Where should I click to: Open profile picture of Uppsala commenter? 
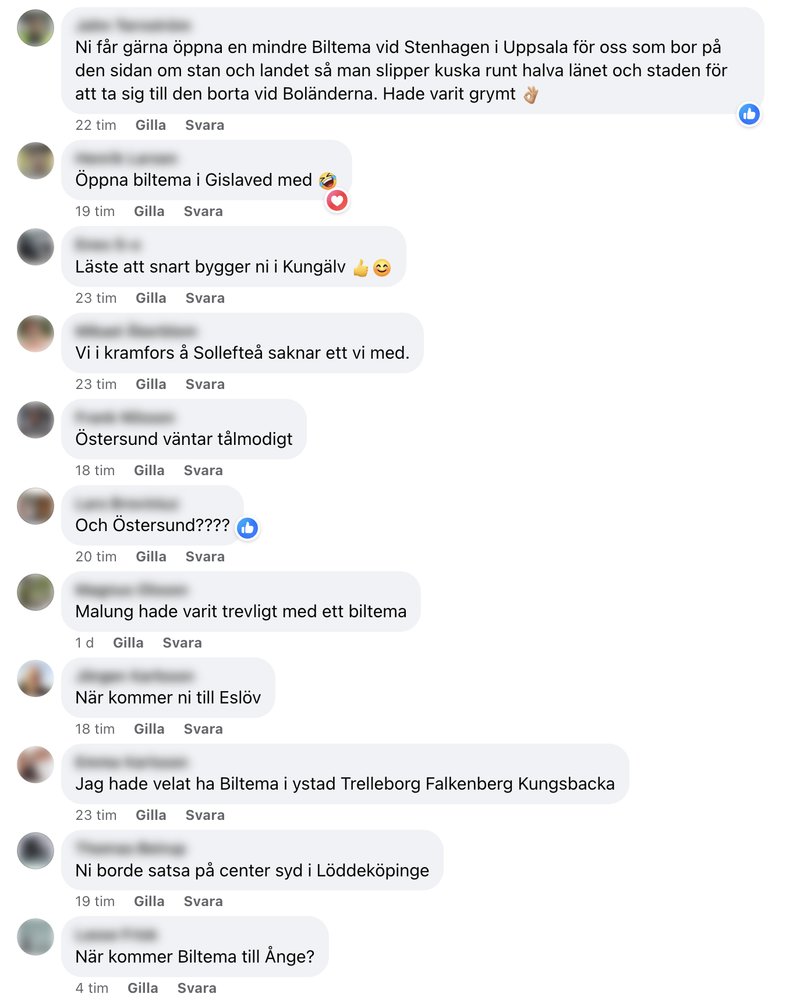point(35,28)
